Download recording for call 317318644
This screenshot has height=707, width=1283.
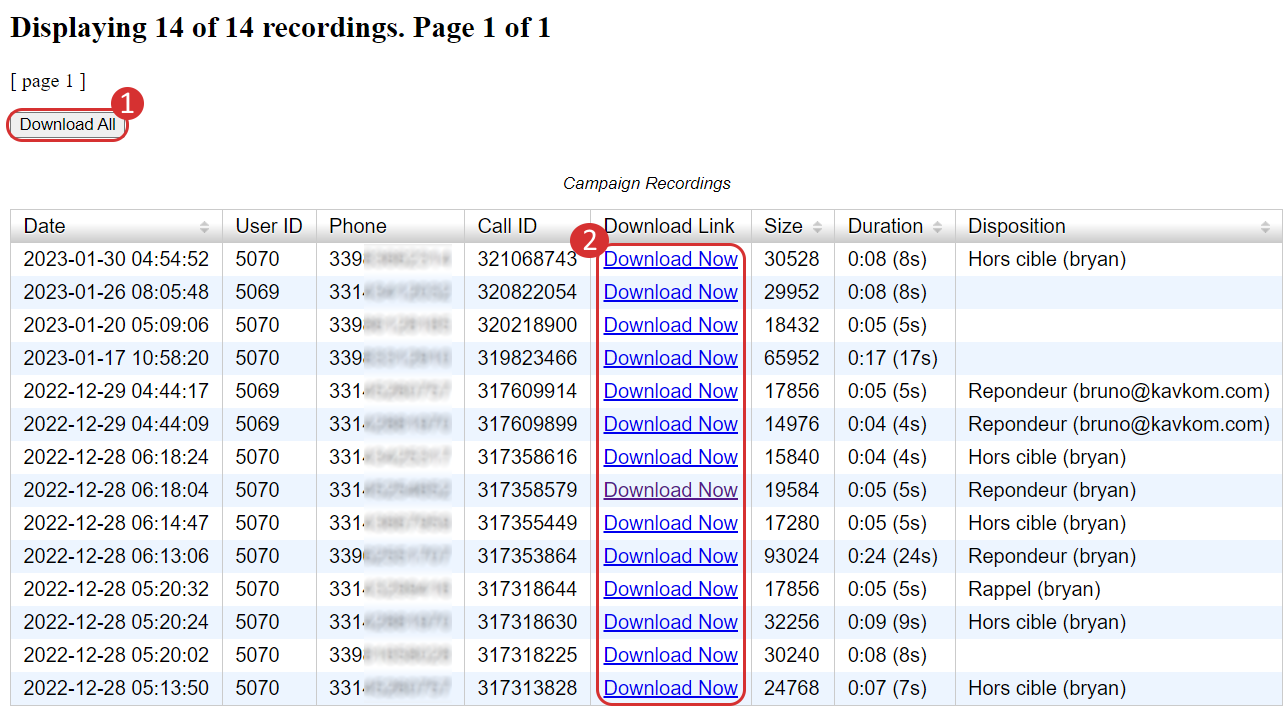coord(670,589)
